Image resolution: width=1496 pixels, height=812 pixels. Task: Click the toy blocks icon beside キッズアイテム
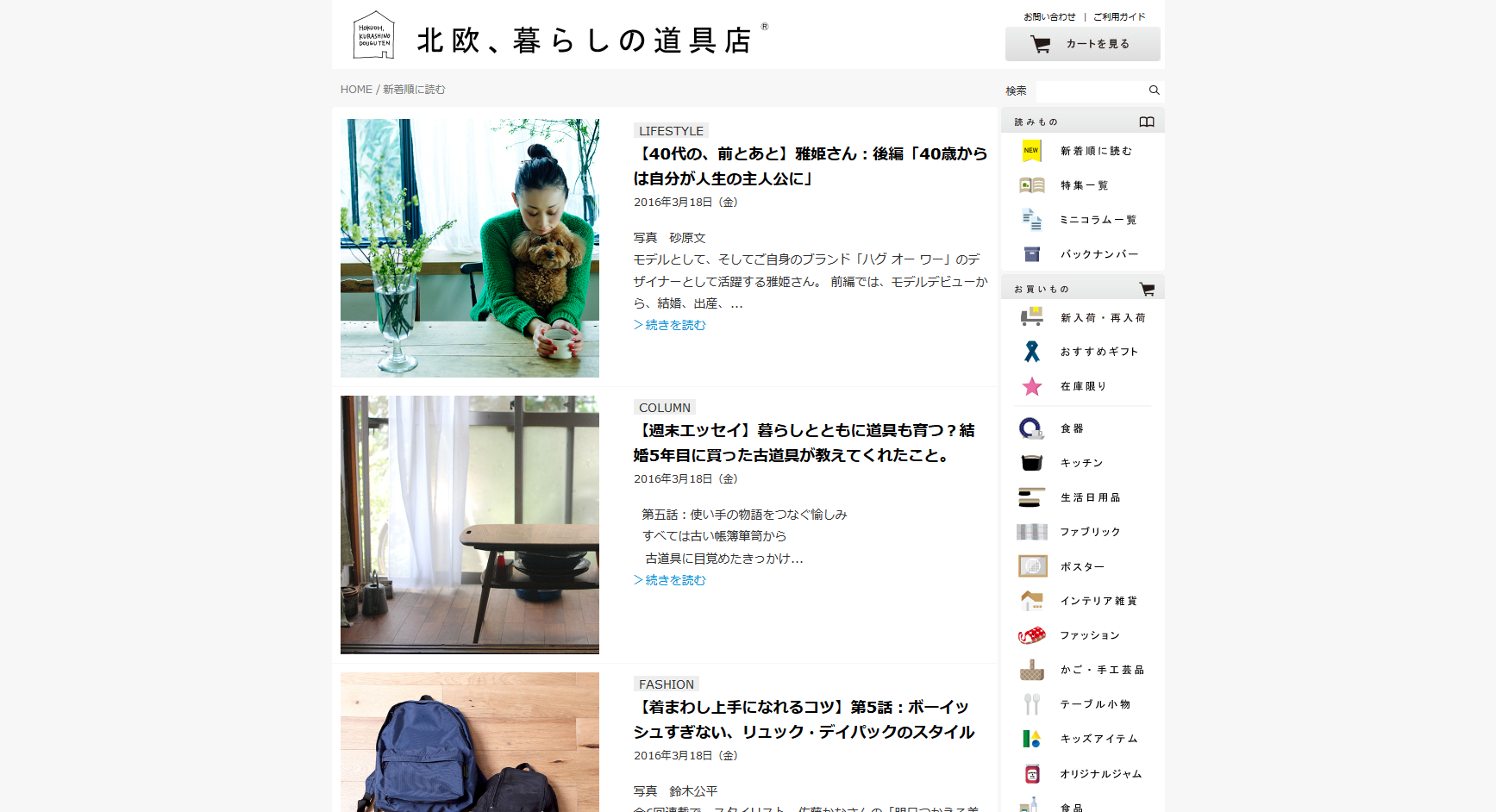pos(1031,739)
